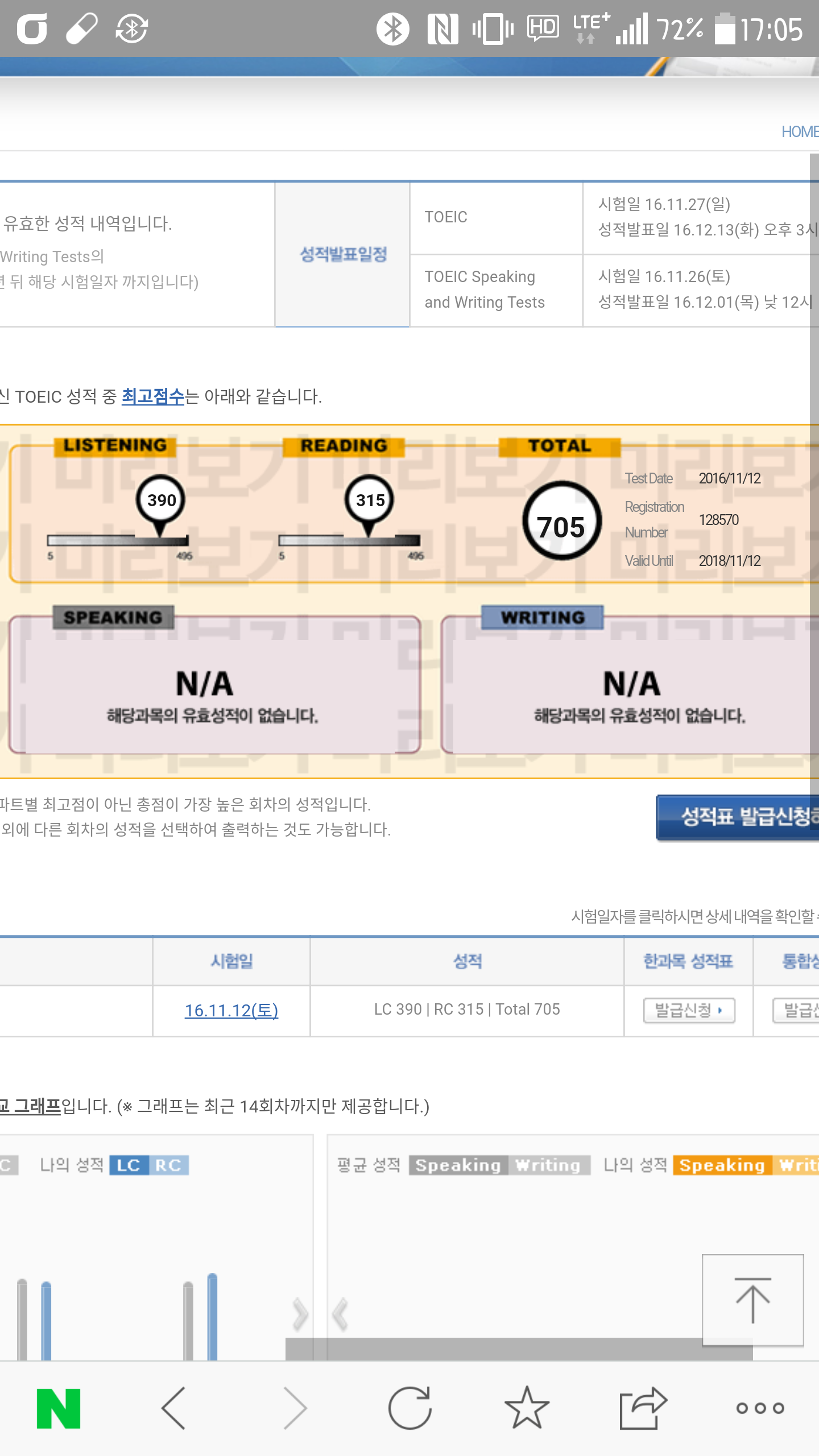Click the Valid Until 2018/11/12 value

[730, 561]
